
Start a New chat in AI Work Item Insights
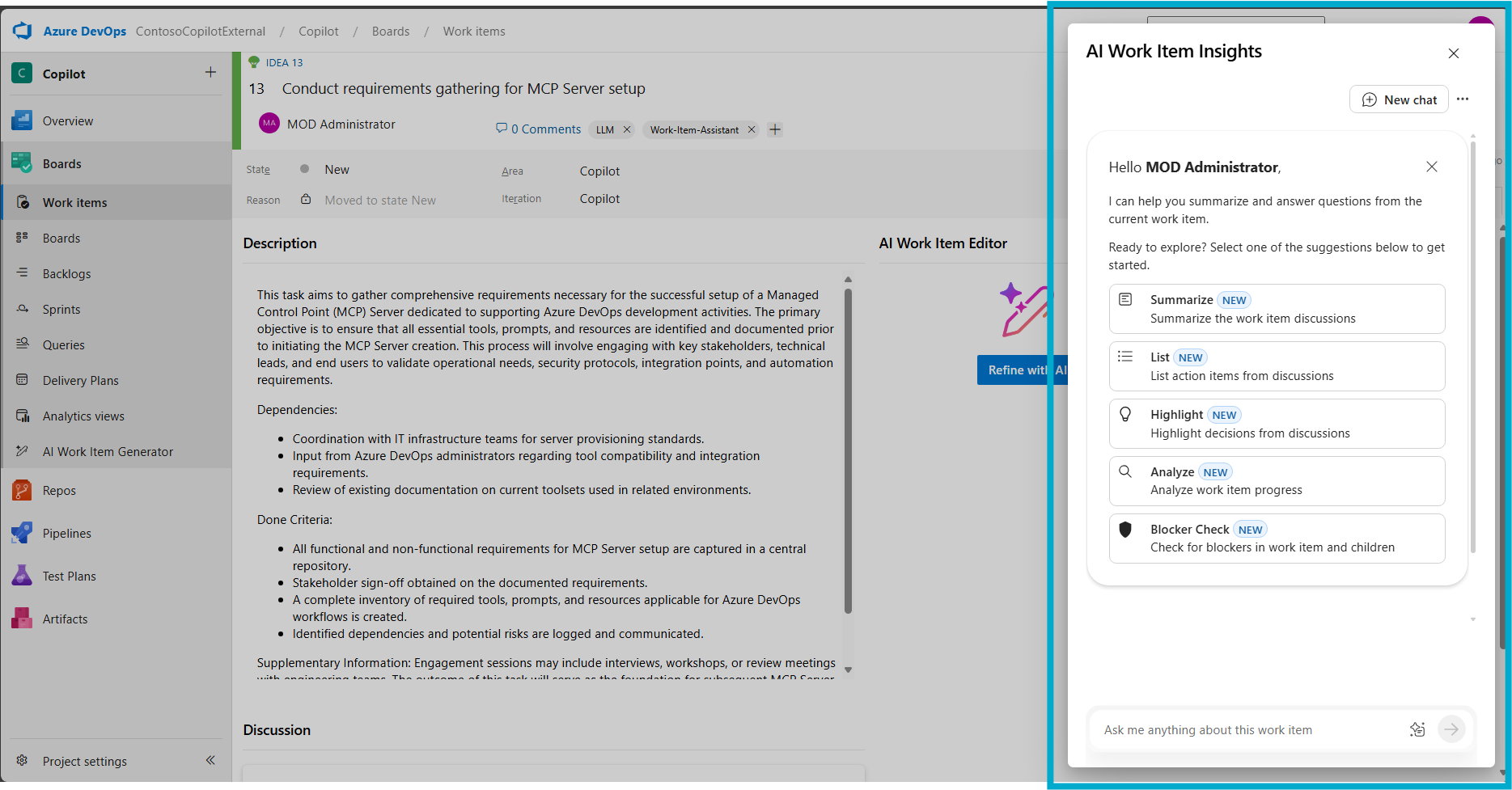click(x=1399, y=99)
